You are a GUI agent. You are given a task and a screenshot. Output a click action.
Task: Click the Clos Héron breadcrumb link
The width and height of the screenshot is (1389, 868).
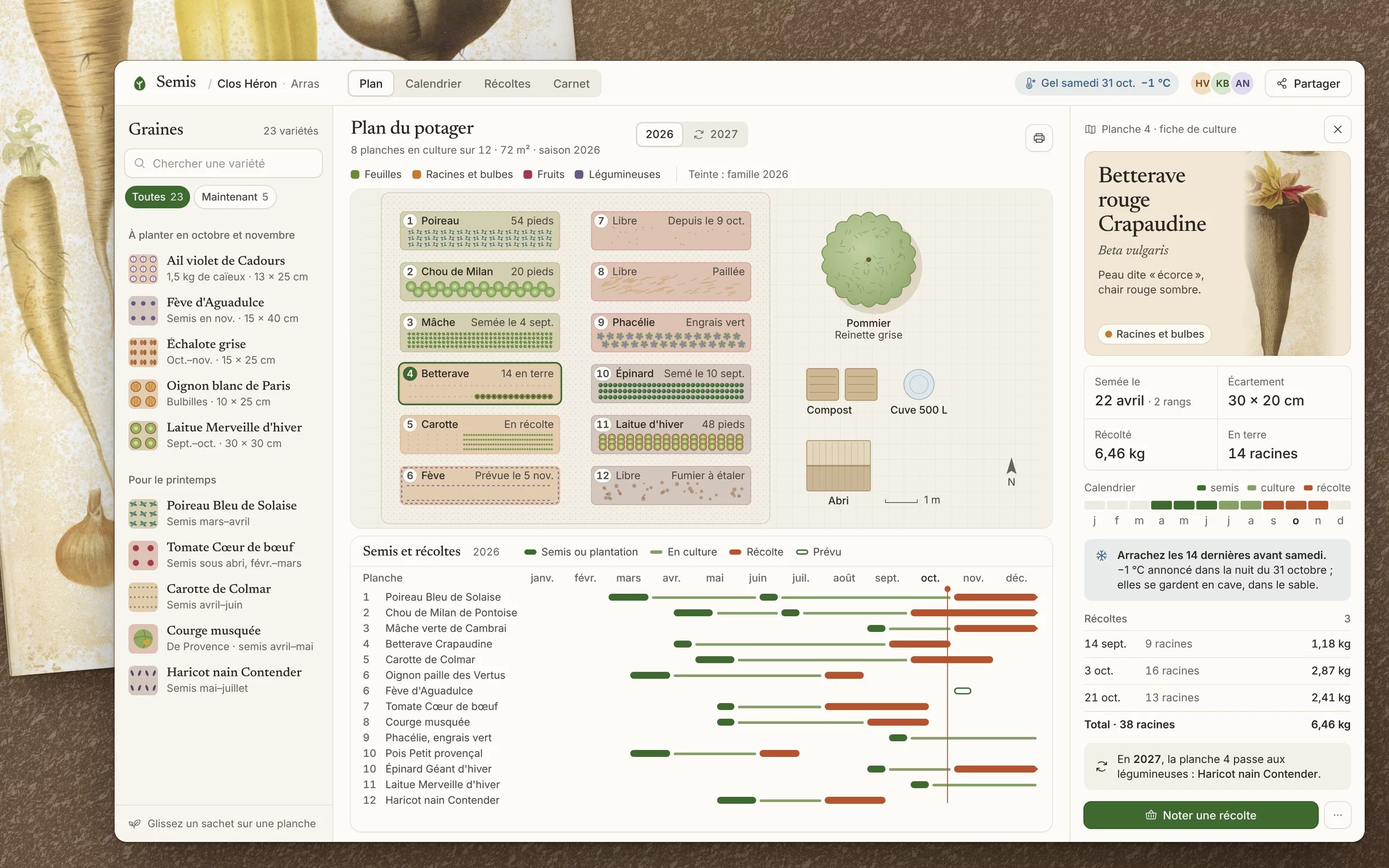[x=247, y=83]
